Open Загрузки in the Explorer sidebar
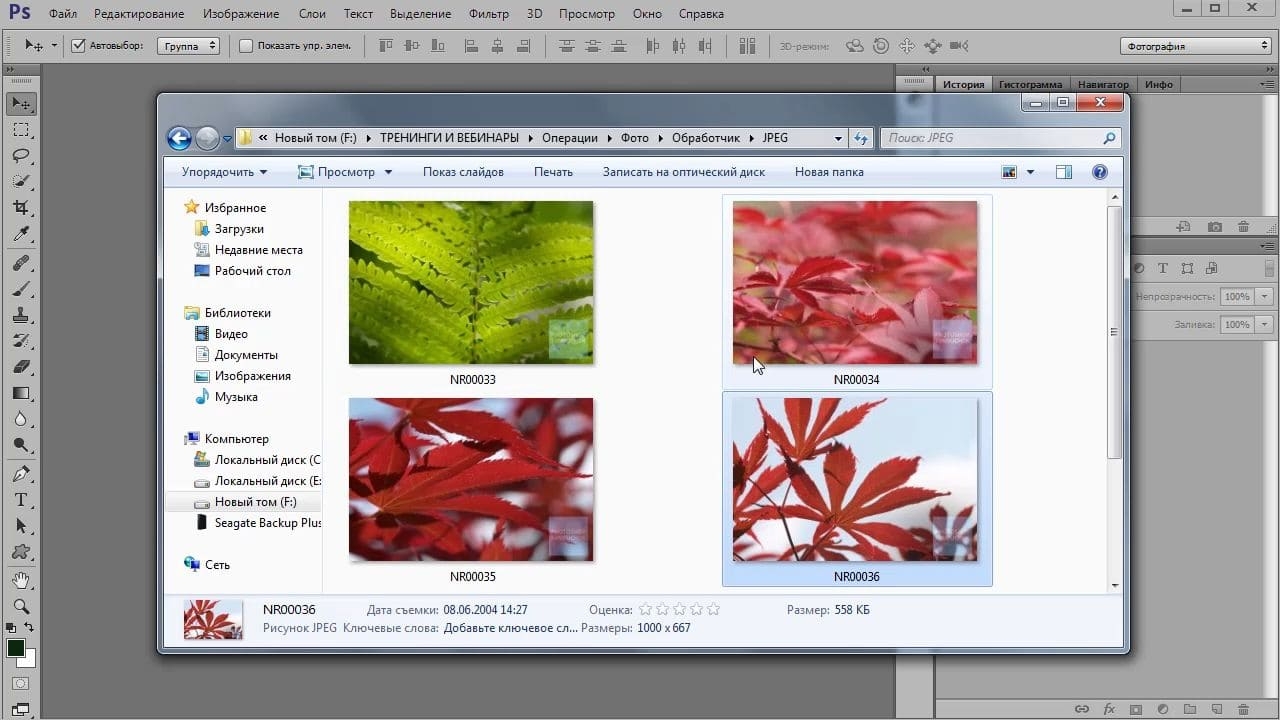 point(229,229)
